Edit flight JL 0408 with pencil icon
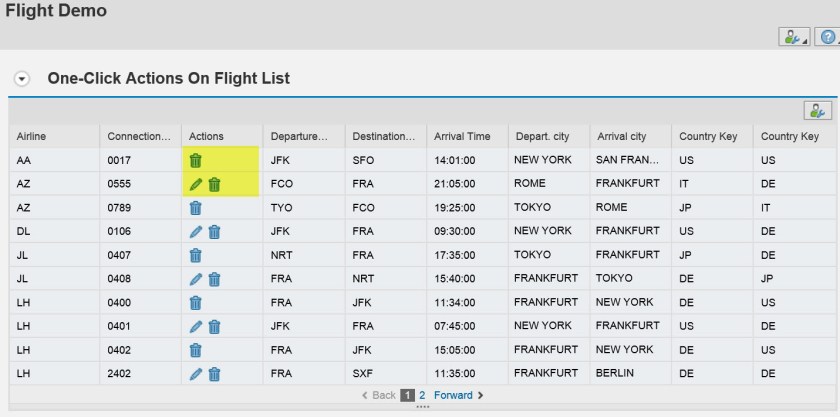 196,279
